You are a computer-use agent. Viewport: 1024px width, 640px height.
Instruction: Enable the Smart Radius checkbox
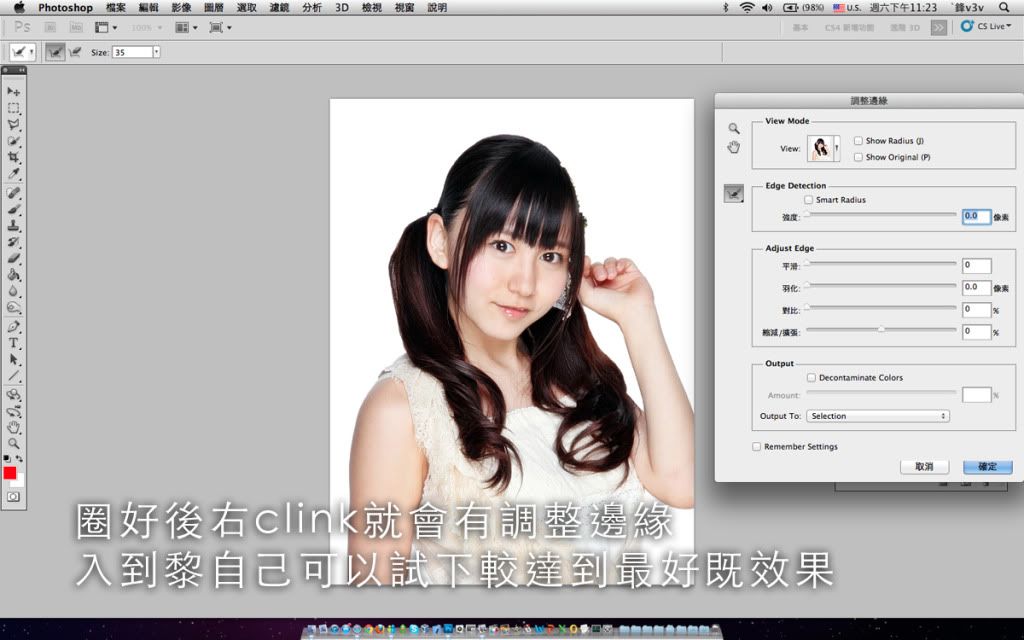click(x=808, y=200)
